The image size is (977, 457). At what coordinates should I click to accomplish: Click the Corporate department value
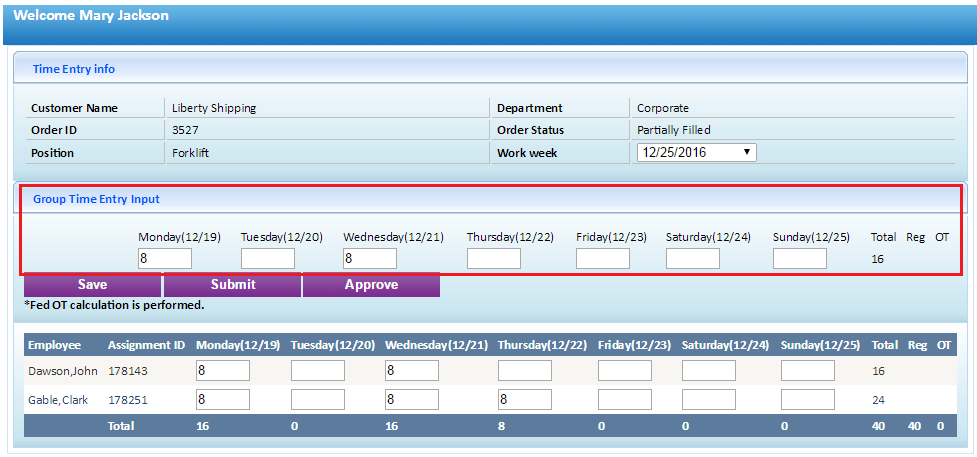tap(663, 108)
